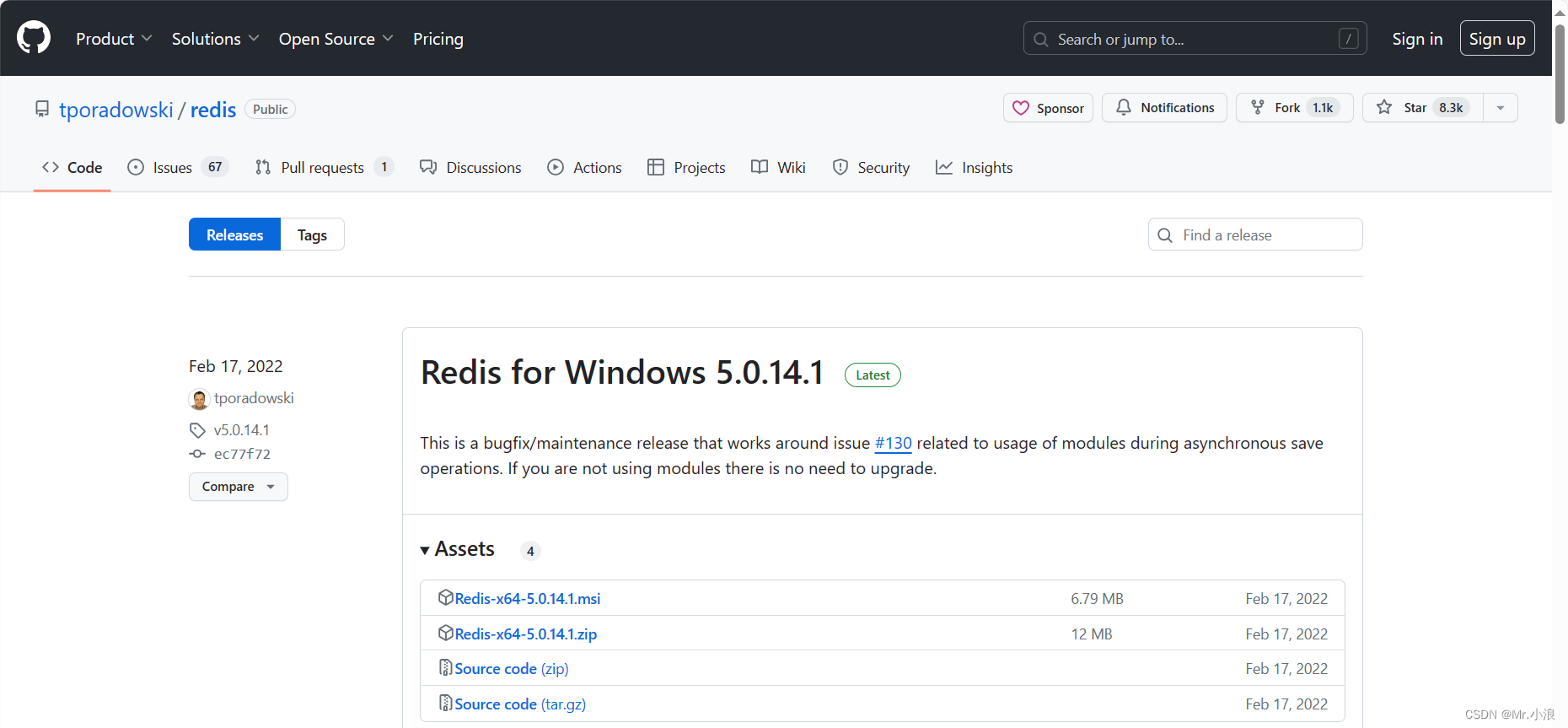Viewport: 1568px width, 728px height.
Task: Open the Wiki tab
Action: (x=778, y=167)
